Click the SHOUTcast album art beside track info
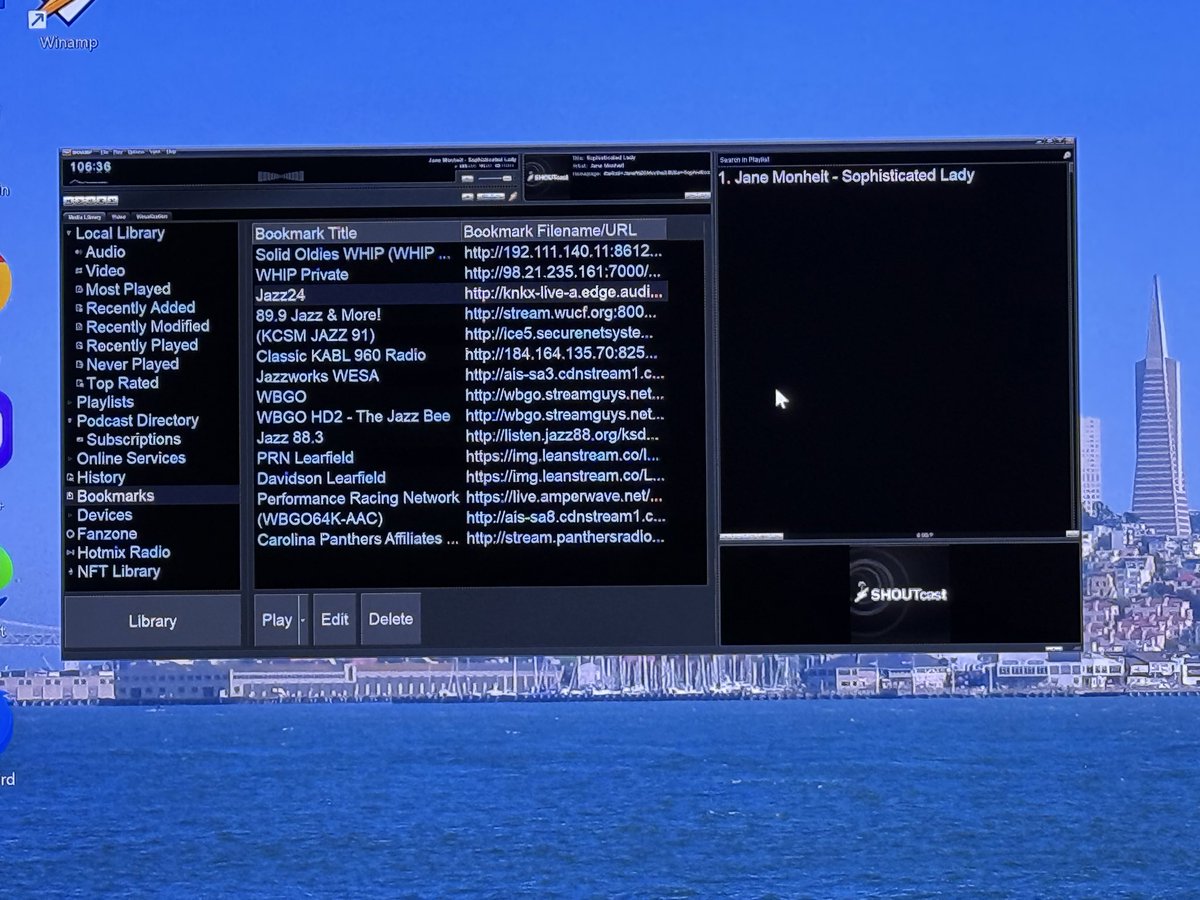 tap(547, 177)
